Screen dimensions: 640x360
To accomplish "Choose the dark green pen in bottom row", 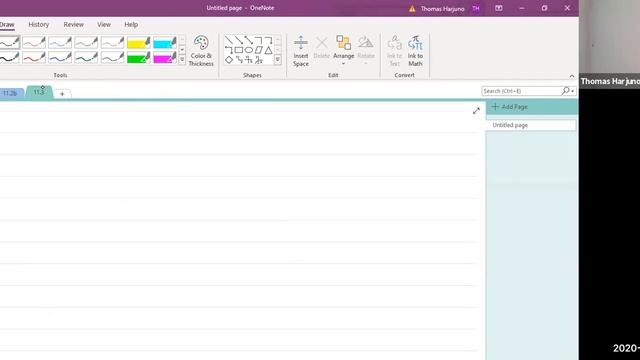I will click(86, 58).
